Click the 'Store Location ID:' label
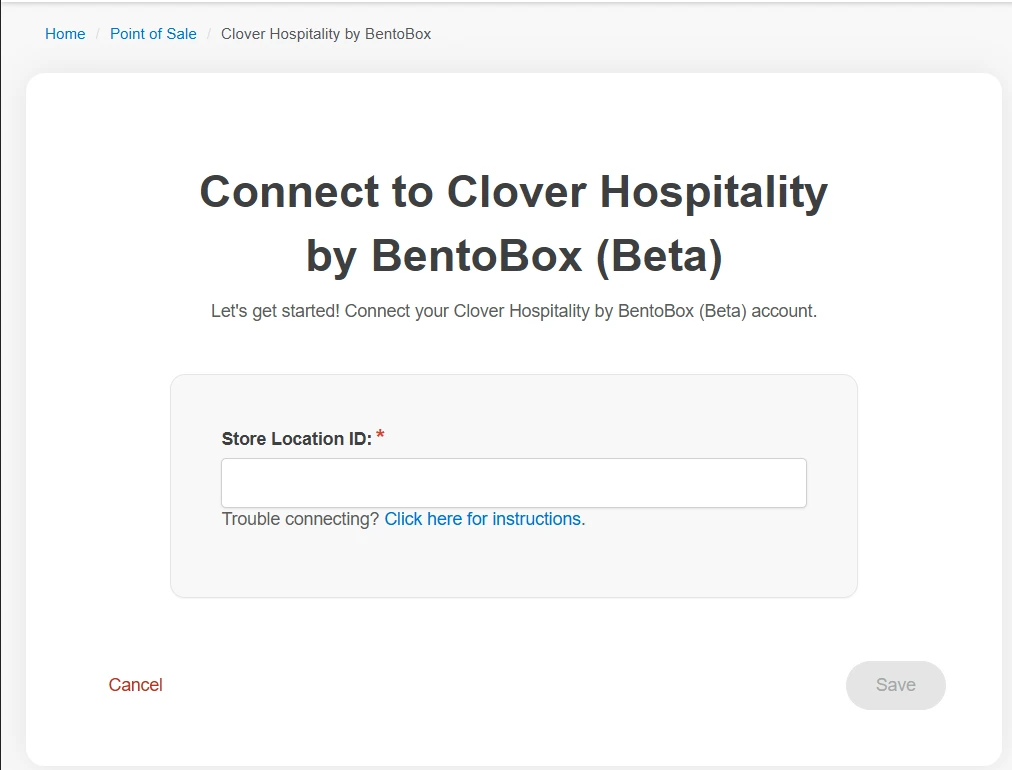Viewport: 1012px width, 770px height. click(296, 439)
